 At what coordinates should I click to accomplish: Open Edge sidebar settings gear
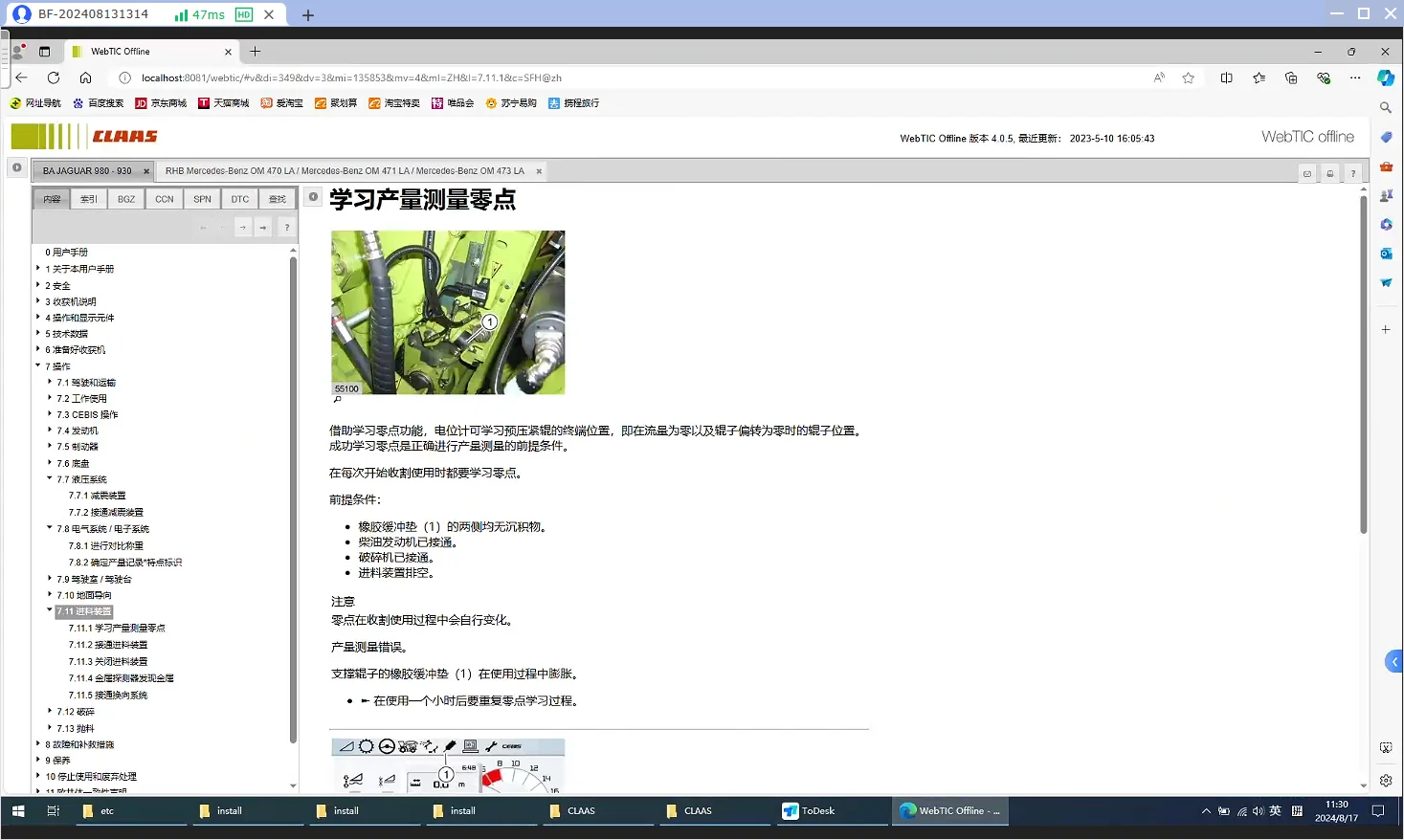coord(1386,781)
